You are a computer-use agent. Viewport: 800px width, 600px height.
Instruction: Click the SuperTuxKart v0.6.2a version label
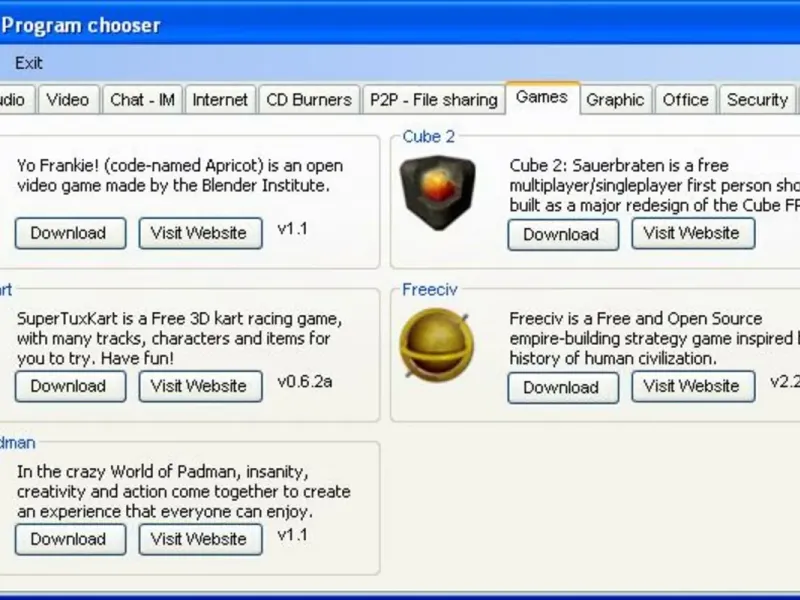[x=305, y=382]
